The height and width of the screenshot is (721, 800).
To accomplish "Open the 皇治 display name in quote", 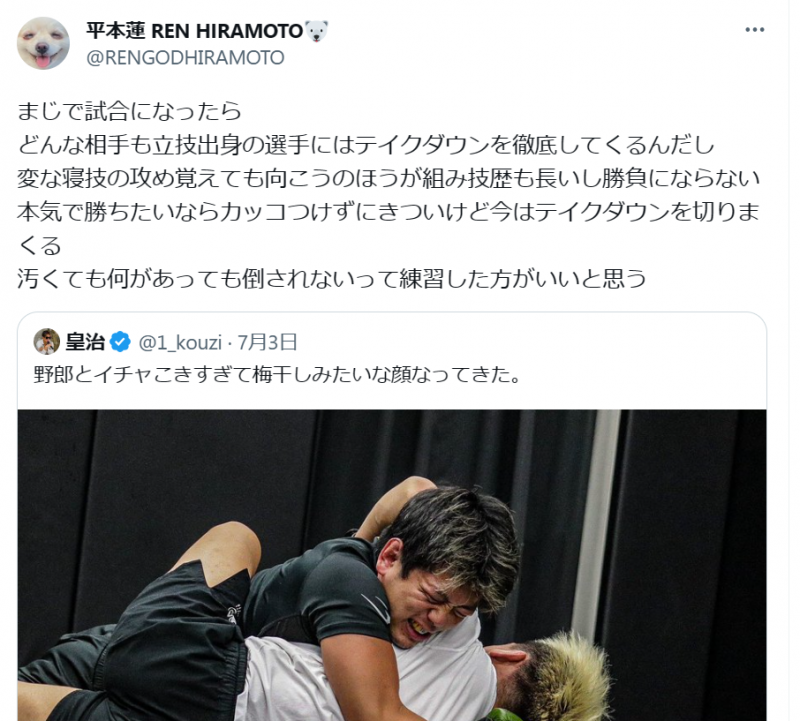I will 85,342.
